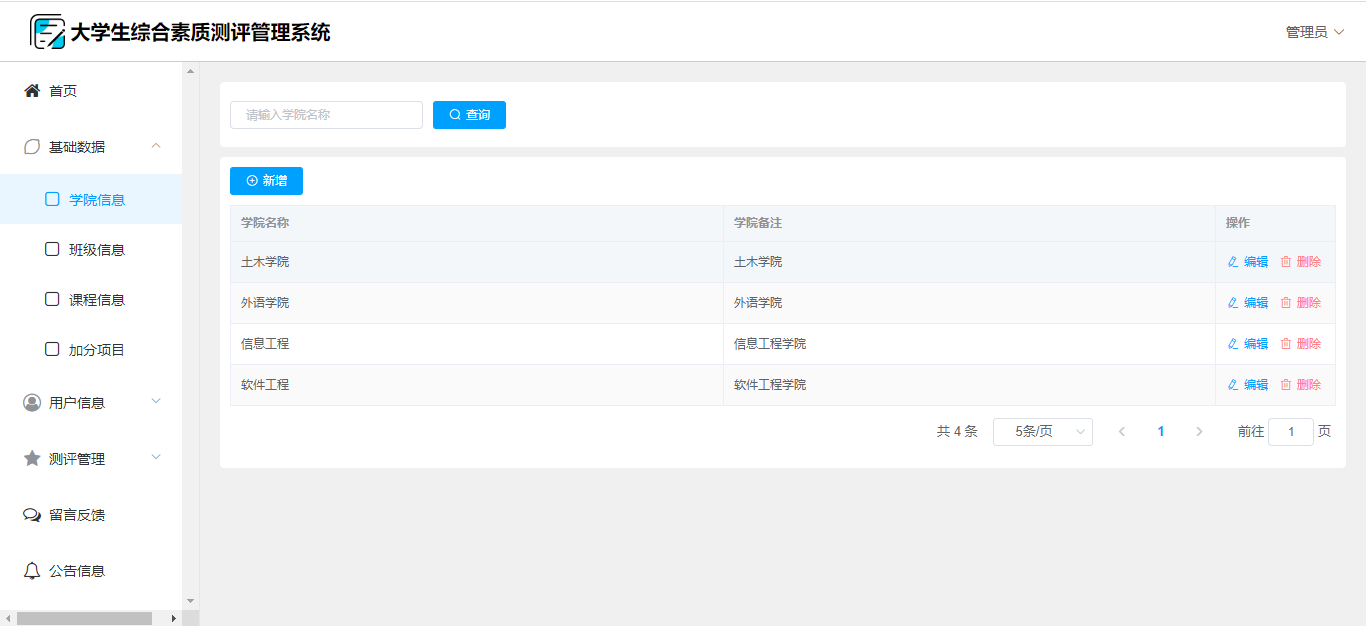
Task: Click the home icon beside 首页
Action: 32,91
